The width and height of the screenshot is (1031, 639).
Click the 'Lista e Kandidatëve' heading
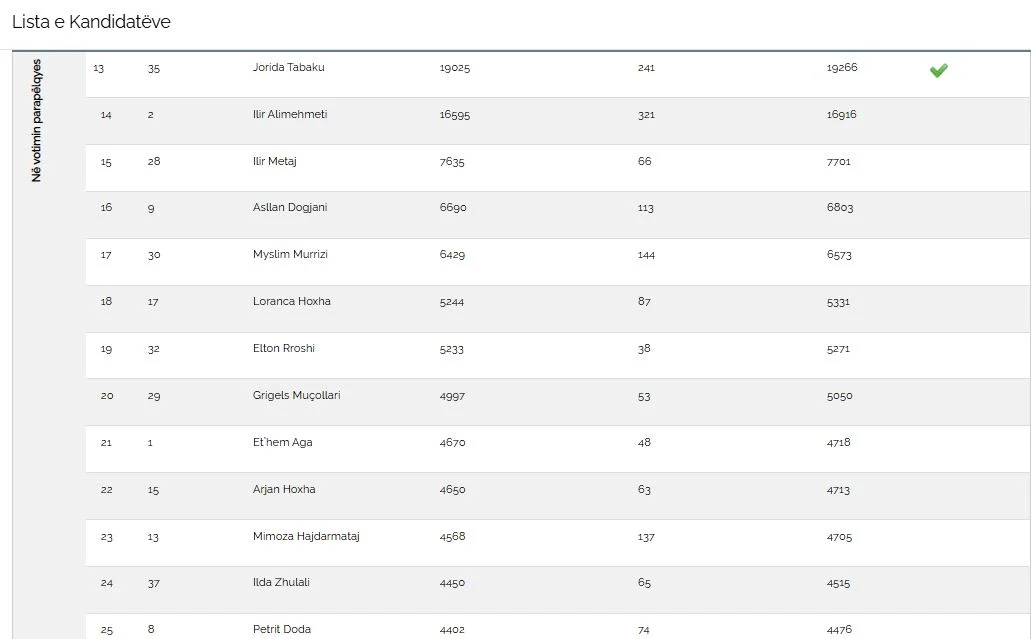click(91, 21)
